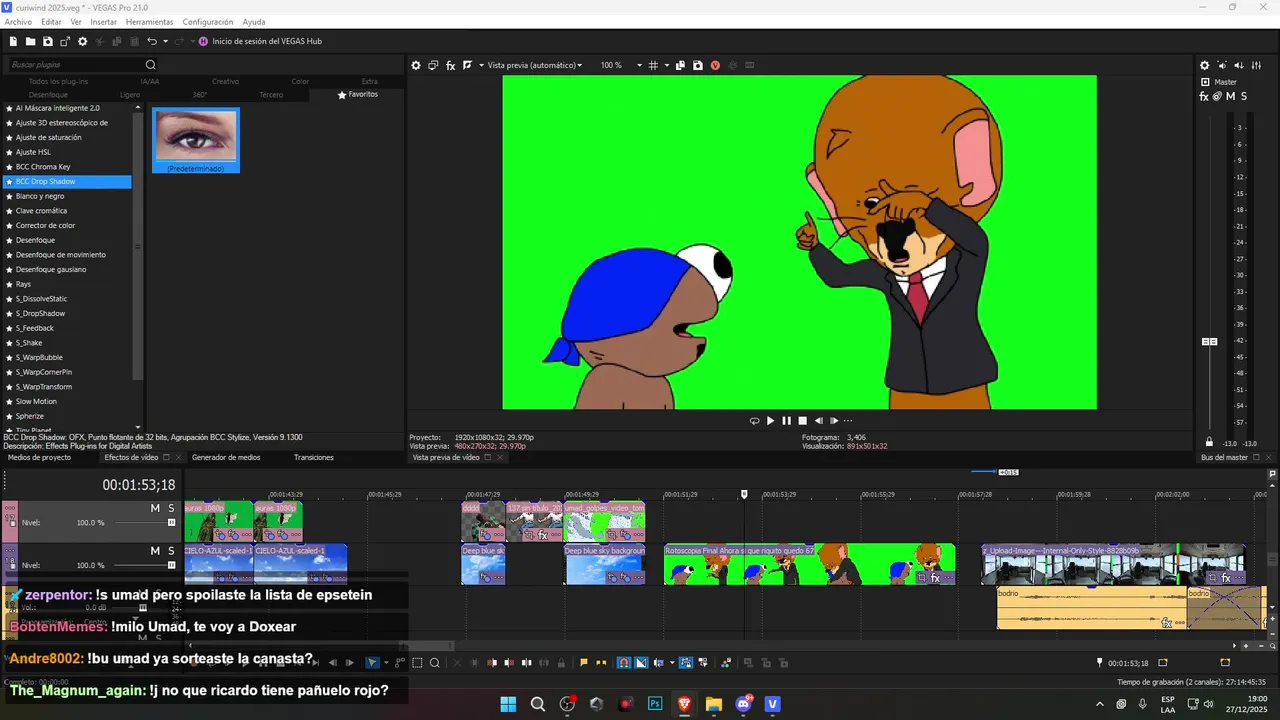Click the magnifier icon in plugin search
1280x720 pixels.
(151, 65)
